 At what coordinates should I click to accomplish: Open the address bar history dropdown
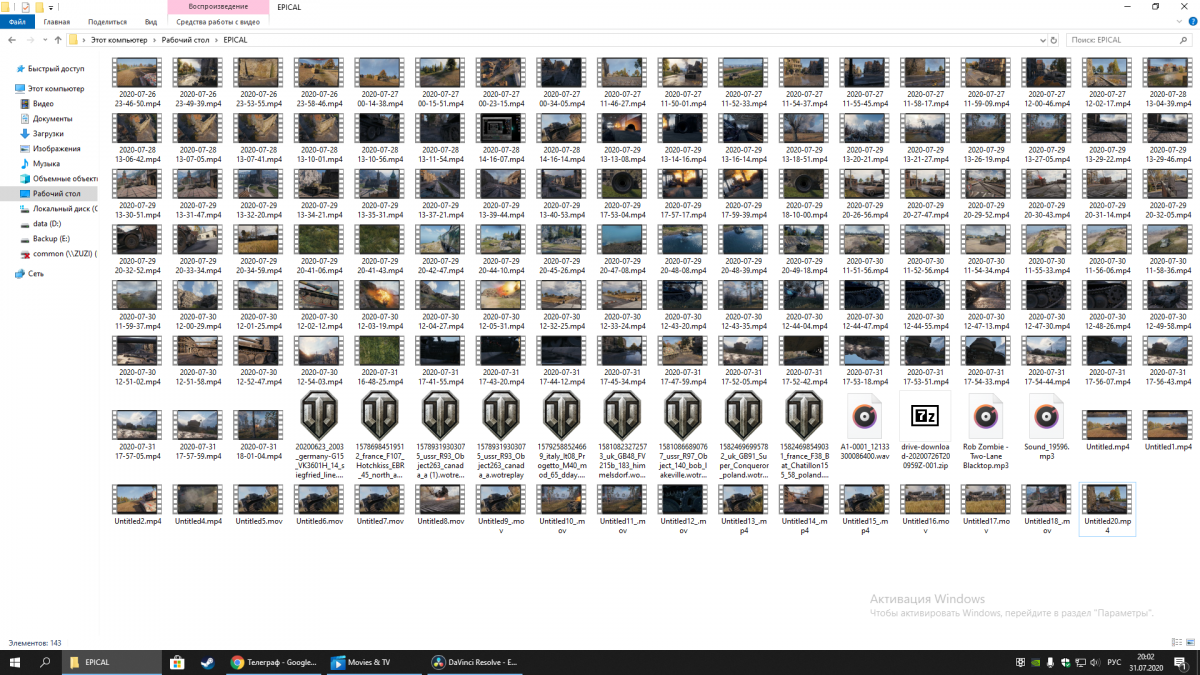(1041, 40)
